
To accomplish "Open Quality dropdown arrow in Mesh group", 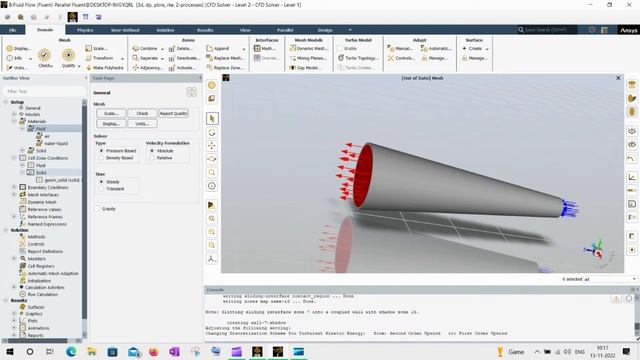I will pyautogui.click(x=79, y=66).
